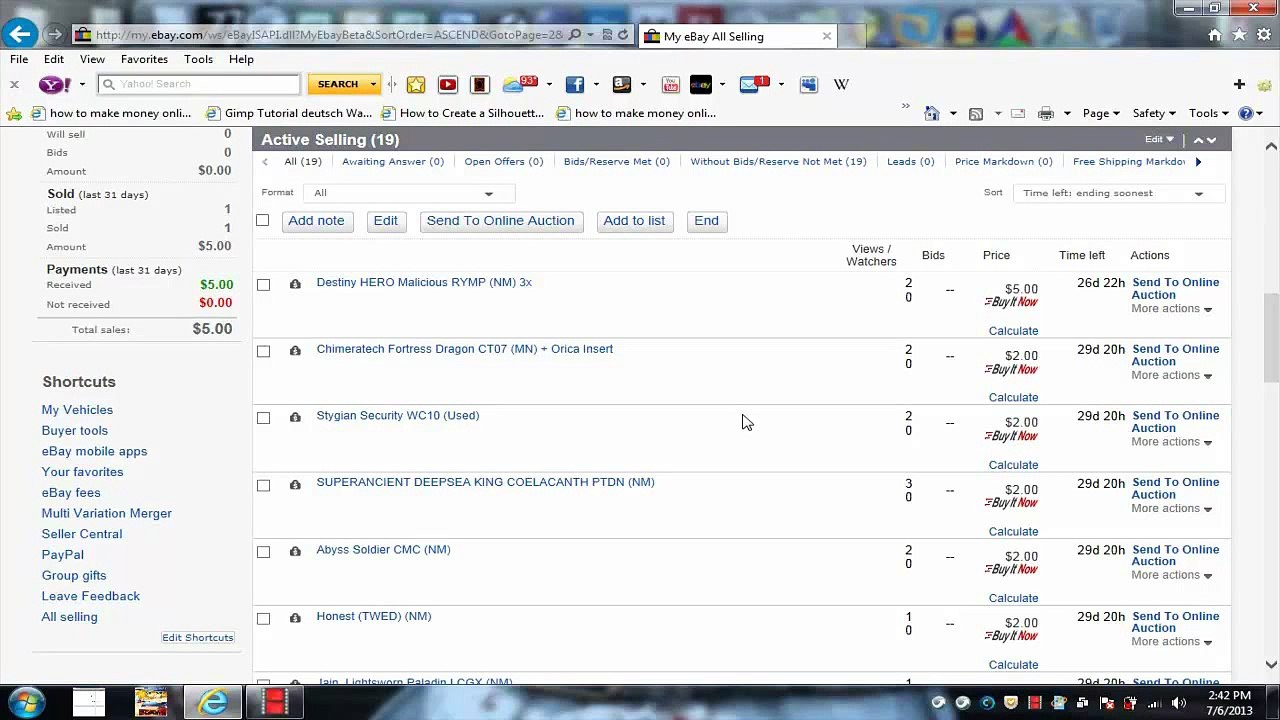Open the Seller Central shortcut link
Image resolution: width=1280 pixels, height=720 pixels.
82,534
